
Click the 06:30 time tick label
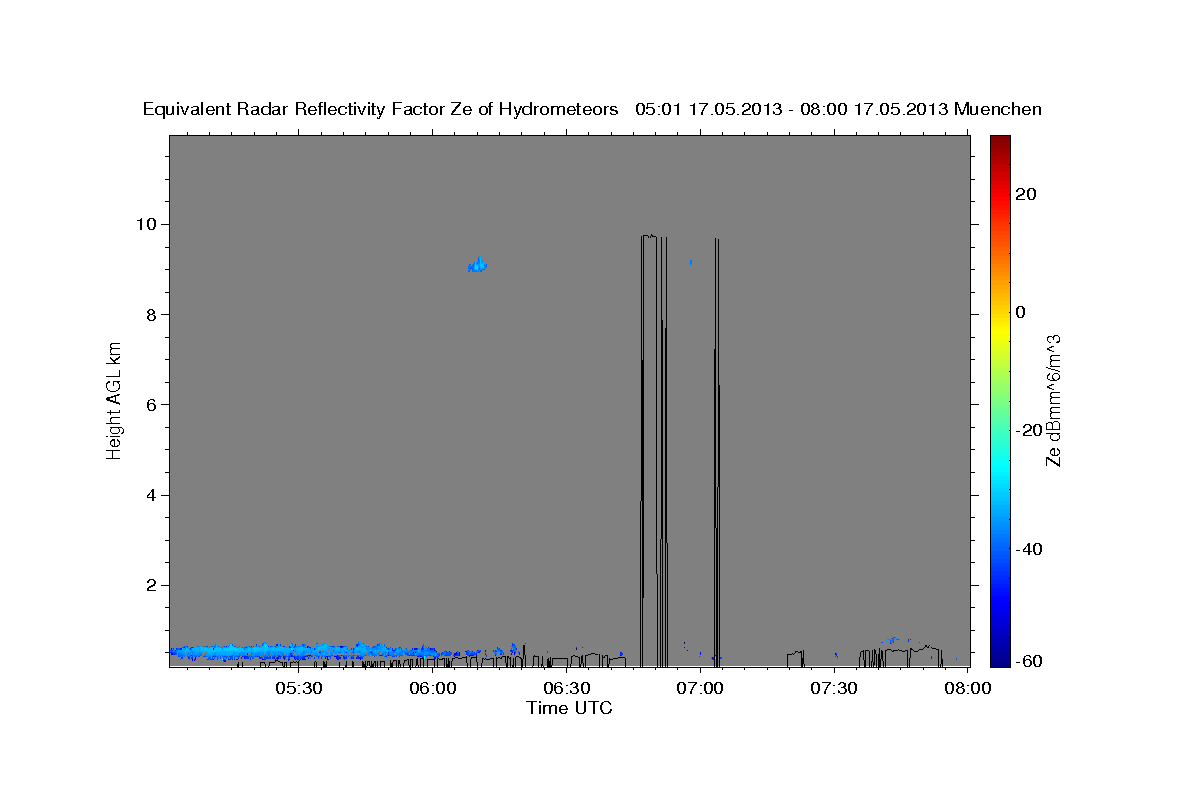tap(566, 688)
